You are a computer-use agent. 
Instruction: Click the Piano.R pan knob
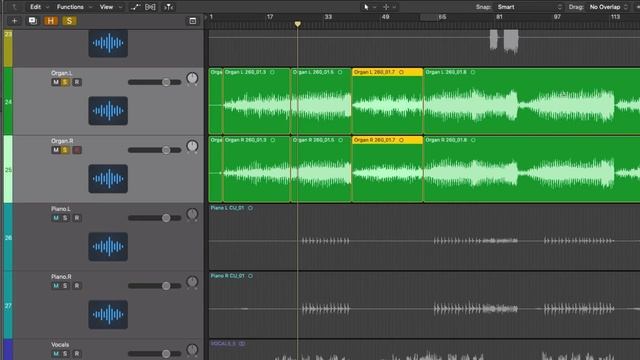pyautogui.click(x=192, y=282)
